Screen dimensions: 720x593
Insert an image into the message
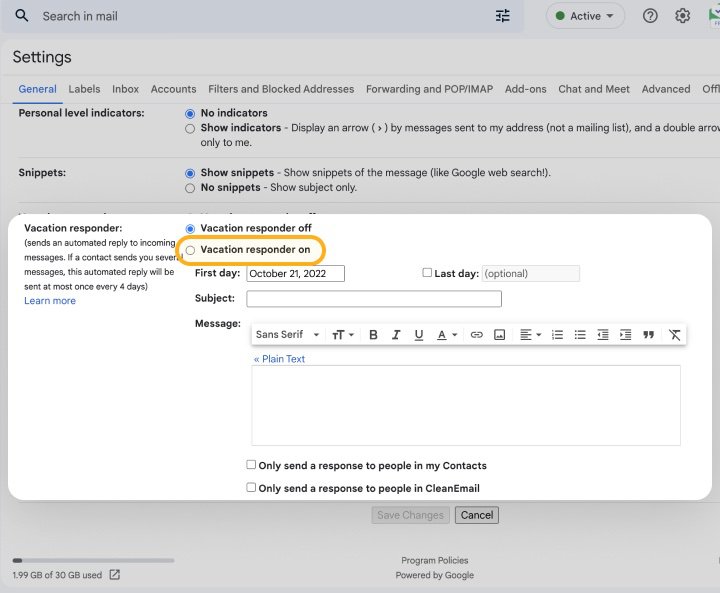pos(499,335)
